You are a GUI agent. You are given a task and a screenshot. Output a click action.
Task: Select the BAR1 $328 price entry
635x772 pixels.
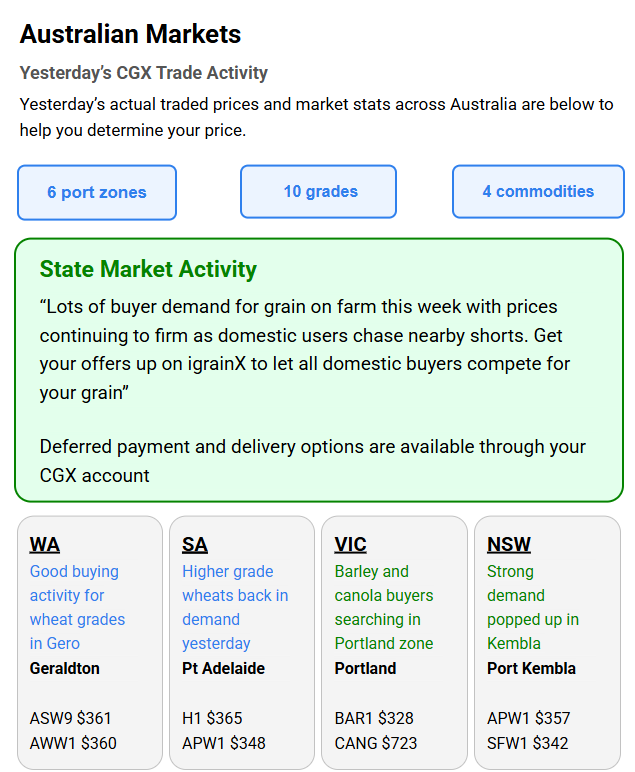tap(374, 718)
